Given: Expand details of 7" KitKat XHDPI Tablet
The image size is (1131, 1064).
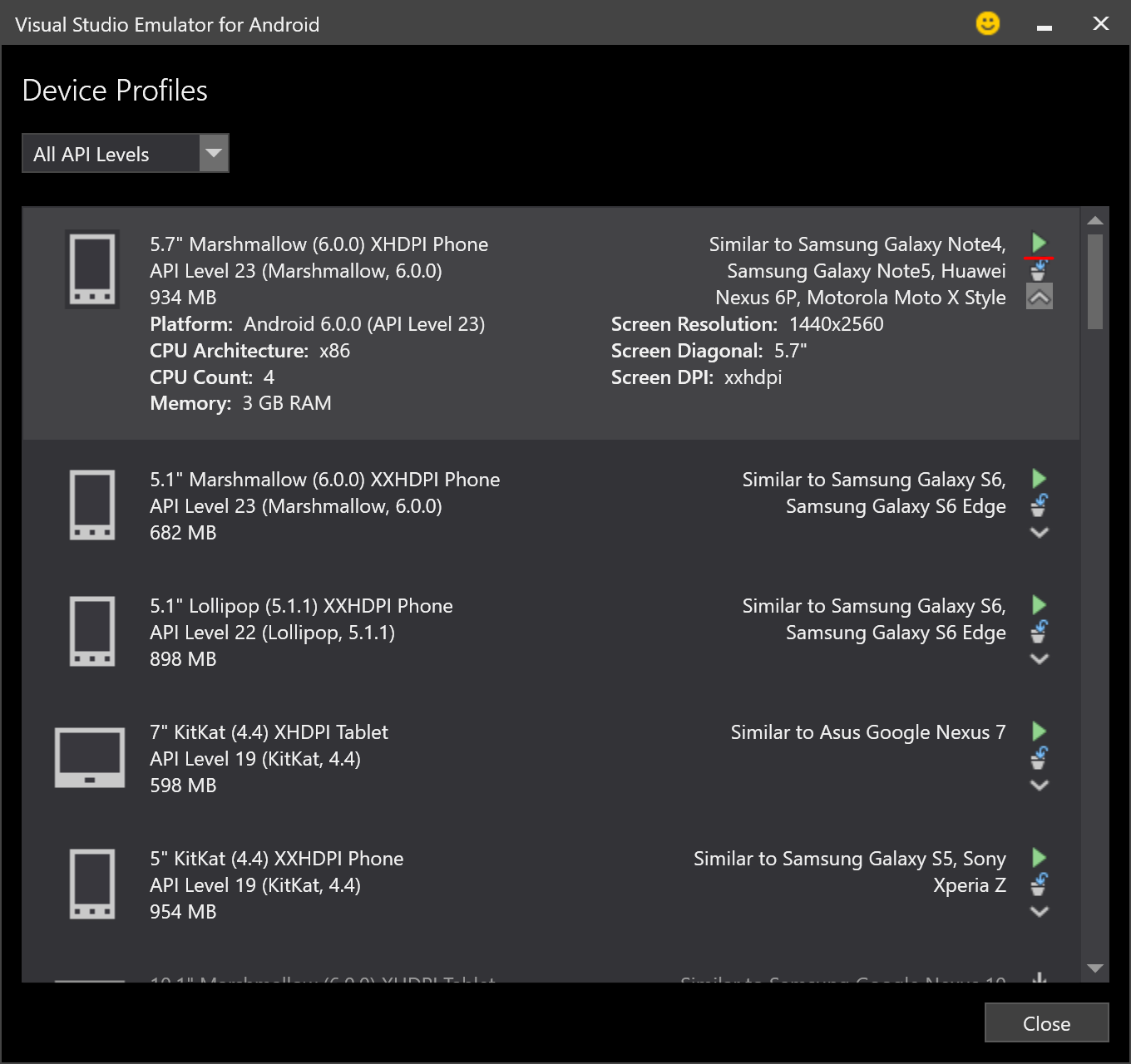Looking at the screenshot, I should pos(1040,785).
